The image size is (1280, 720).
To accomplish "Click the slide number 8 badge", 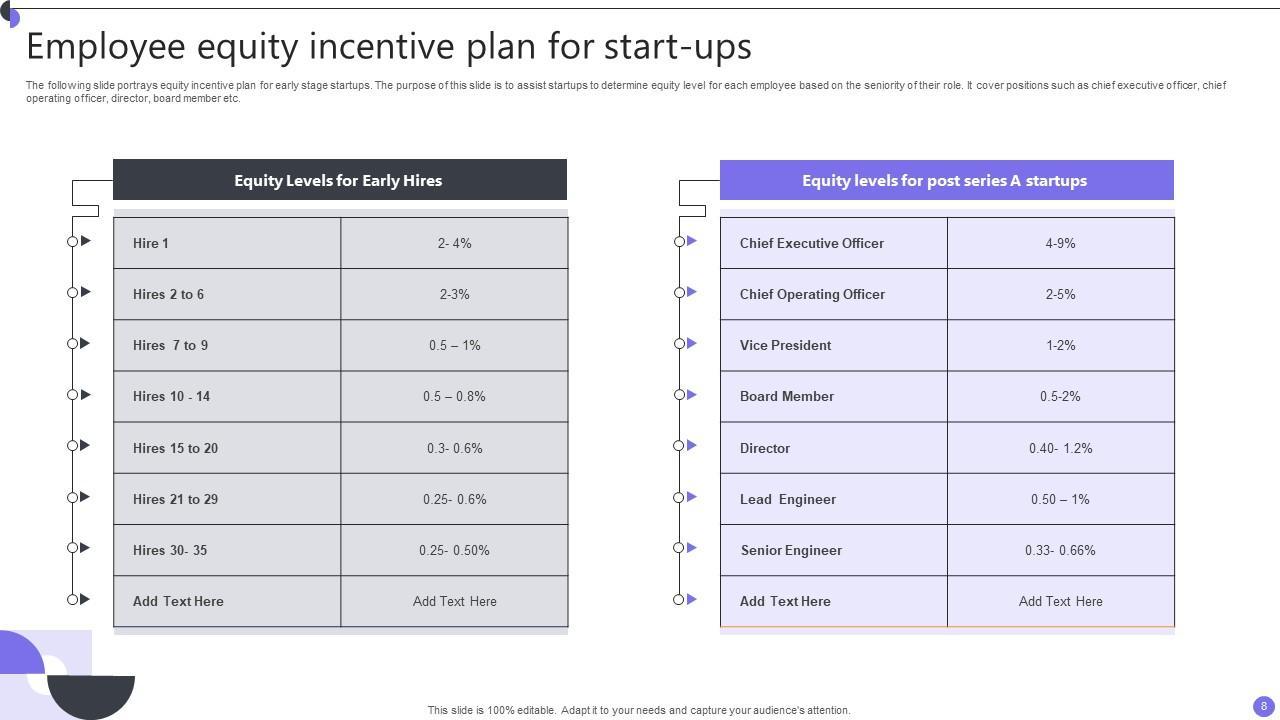I will point(1264,706).
